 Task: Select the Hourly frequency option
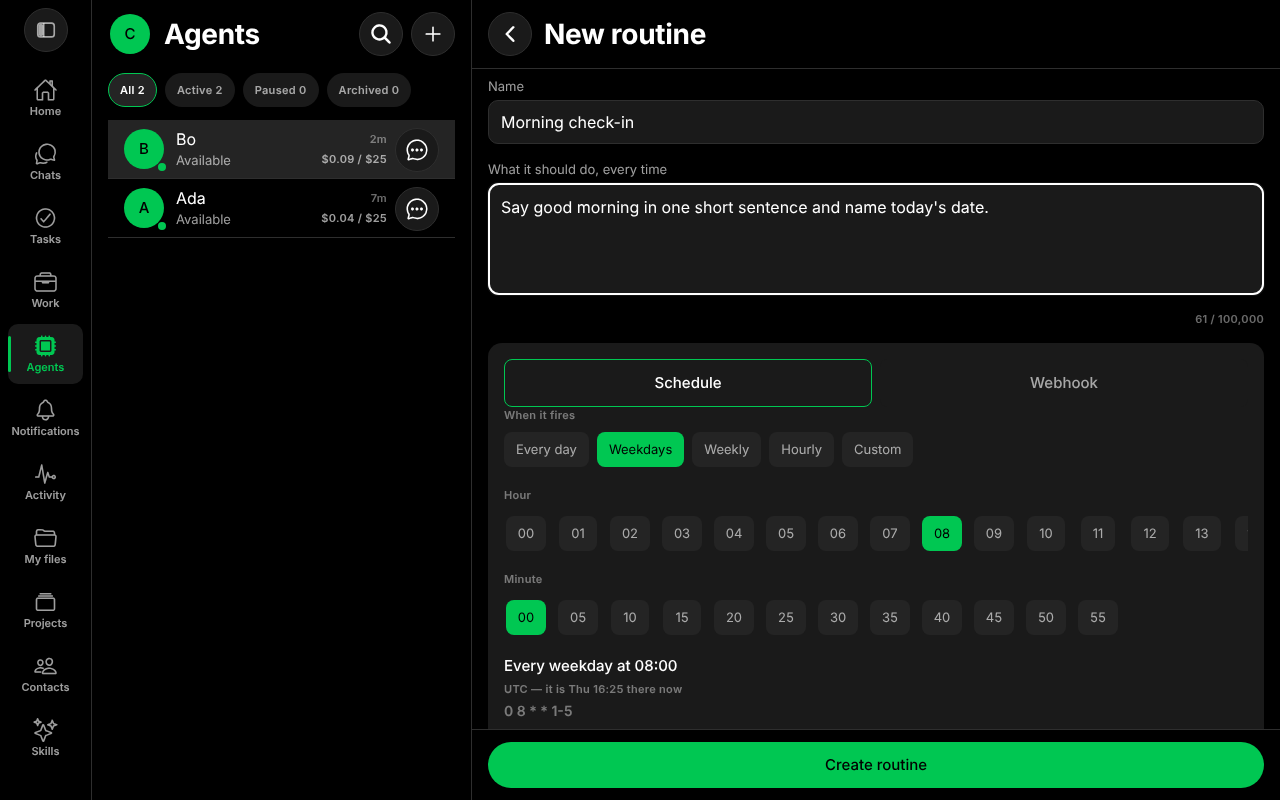tap(801, 450)
